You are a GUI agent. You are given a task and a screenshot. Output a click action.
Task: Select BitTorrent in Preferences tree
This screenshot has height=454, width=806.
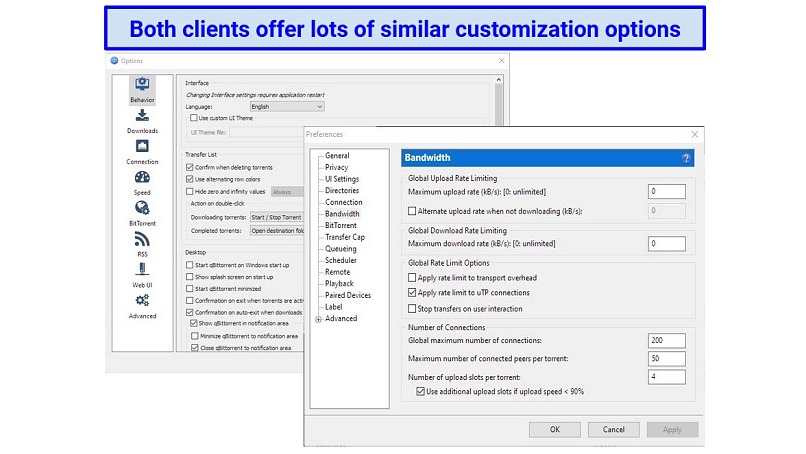click(341, 225)
